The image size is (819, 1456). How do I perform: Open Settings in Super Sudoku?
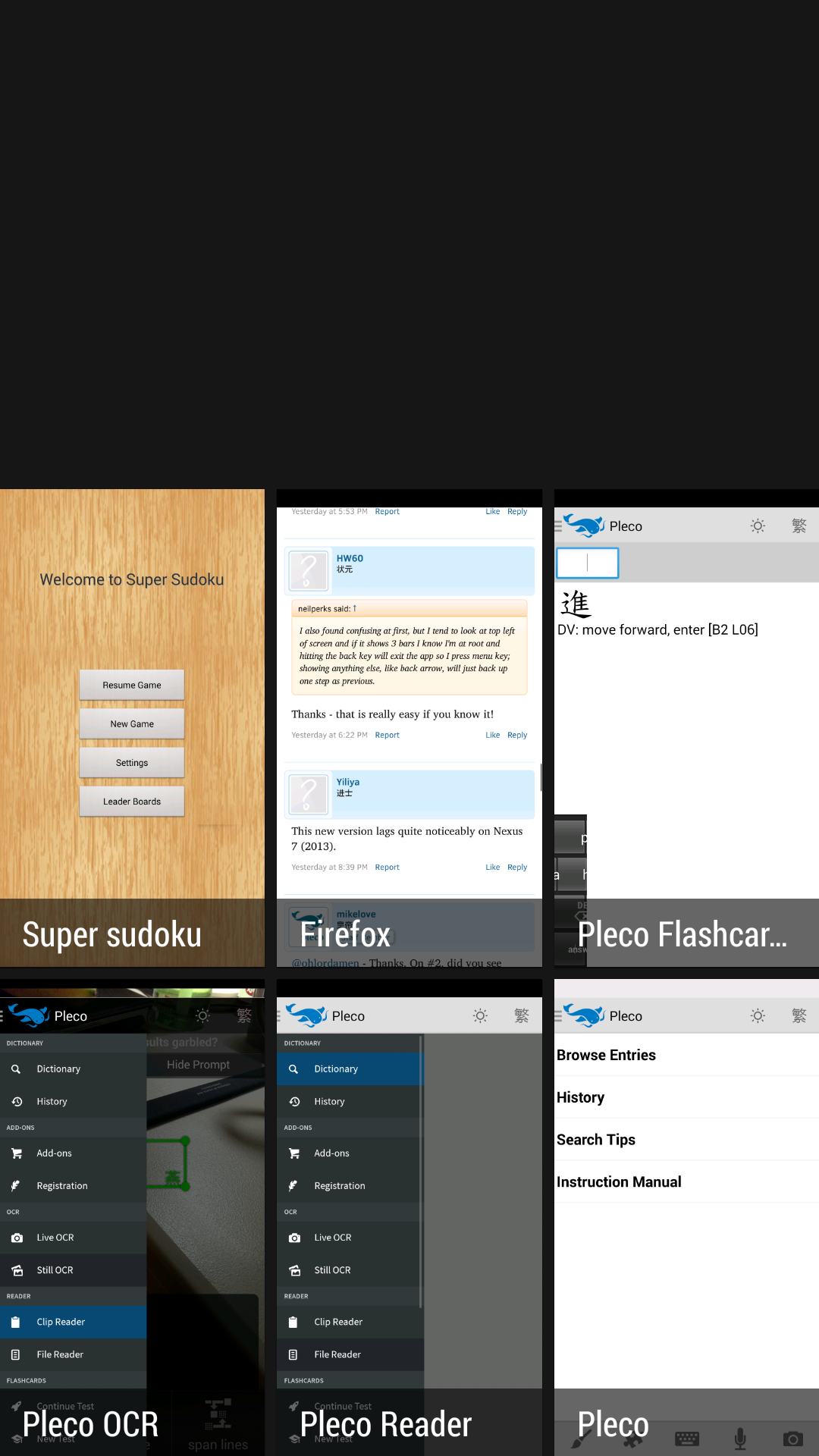[132, 763]
